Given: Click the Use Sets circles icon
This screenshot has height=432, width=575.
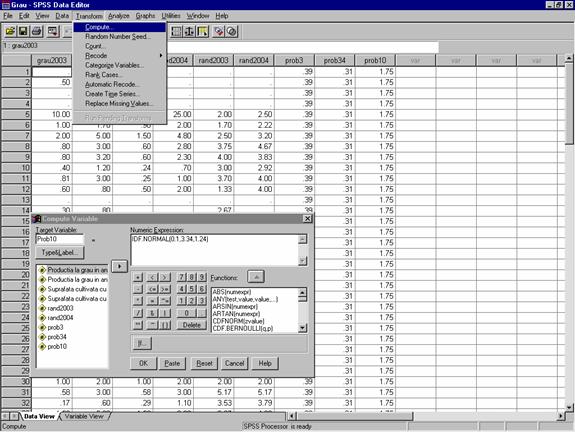Looking at the screenshot, I should [232, 32].
